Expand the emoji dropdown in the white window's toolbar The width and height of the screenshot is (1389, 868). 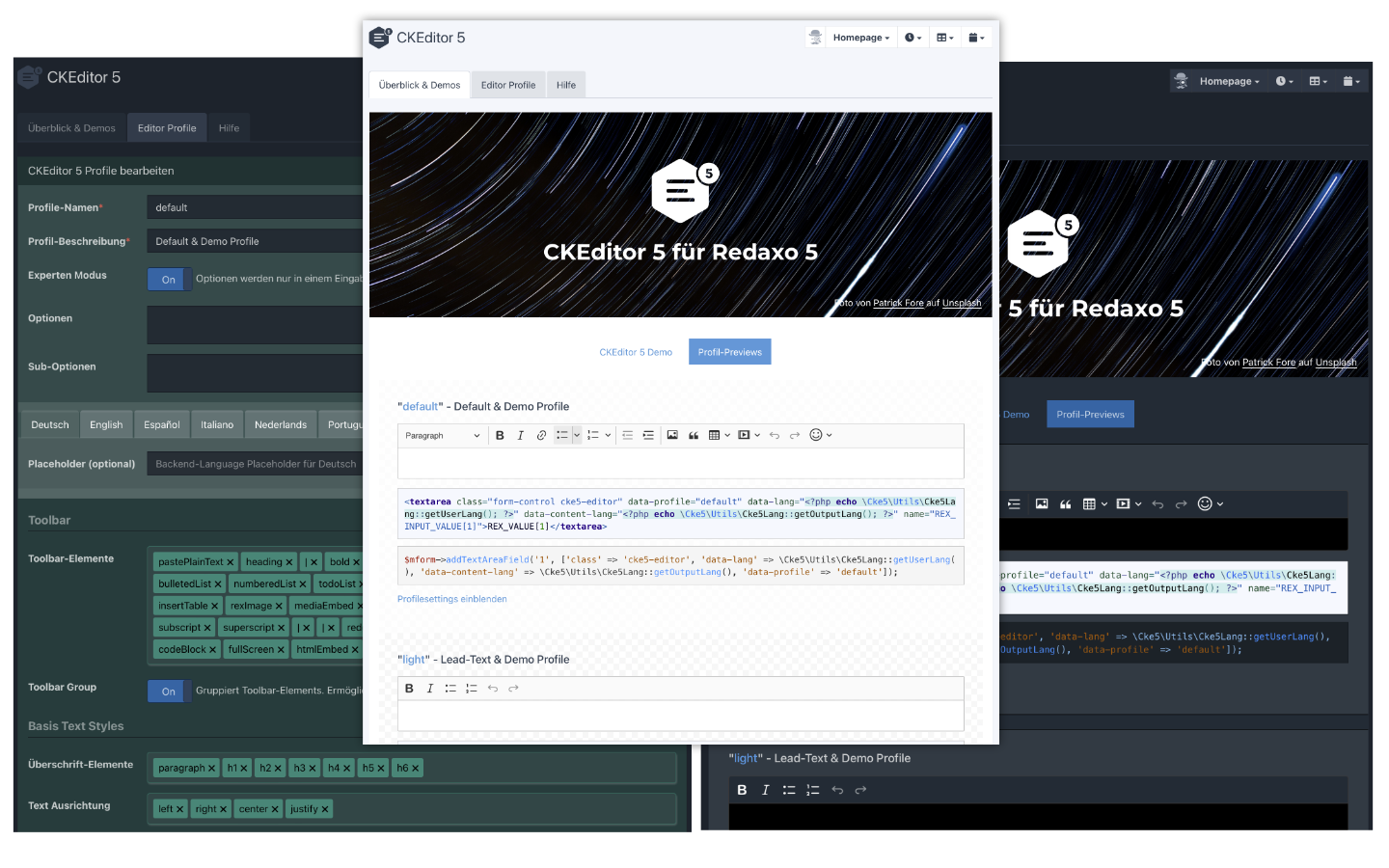pyautogui.click(x=830, y=436)
